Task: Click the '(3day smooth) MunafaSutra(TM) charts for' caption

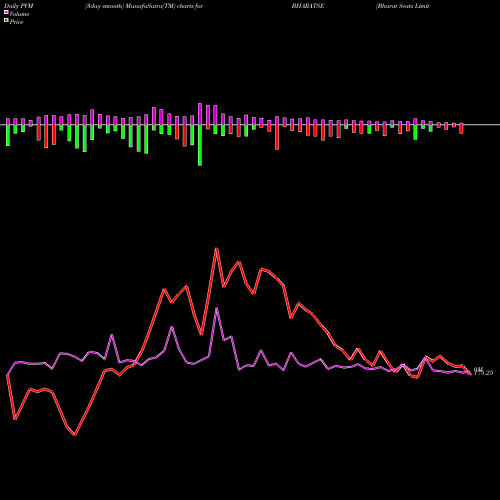Action: 144,6
